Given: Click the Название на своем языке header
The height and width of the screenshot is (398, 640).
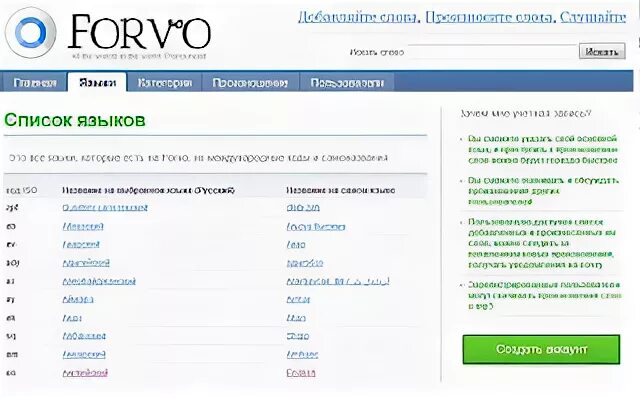Looking at the screenshot, I should [340, 190].
